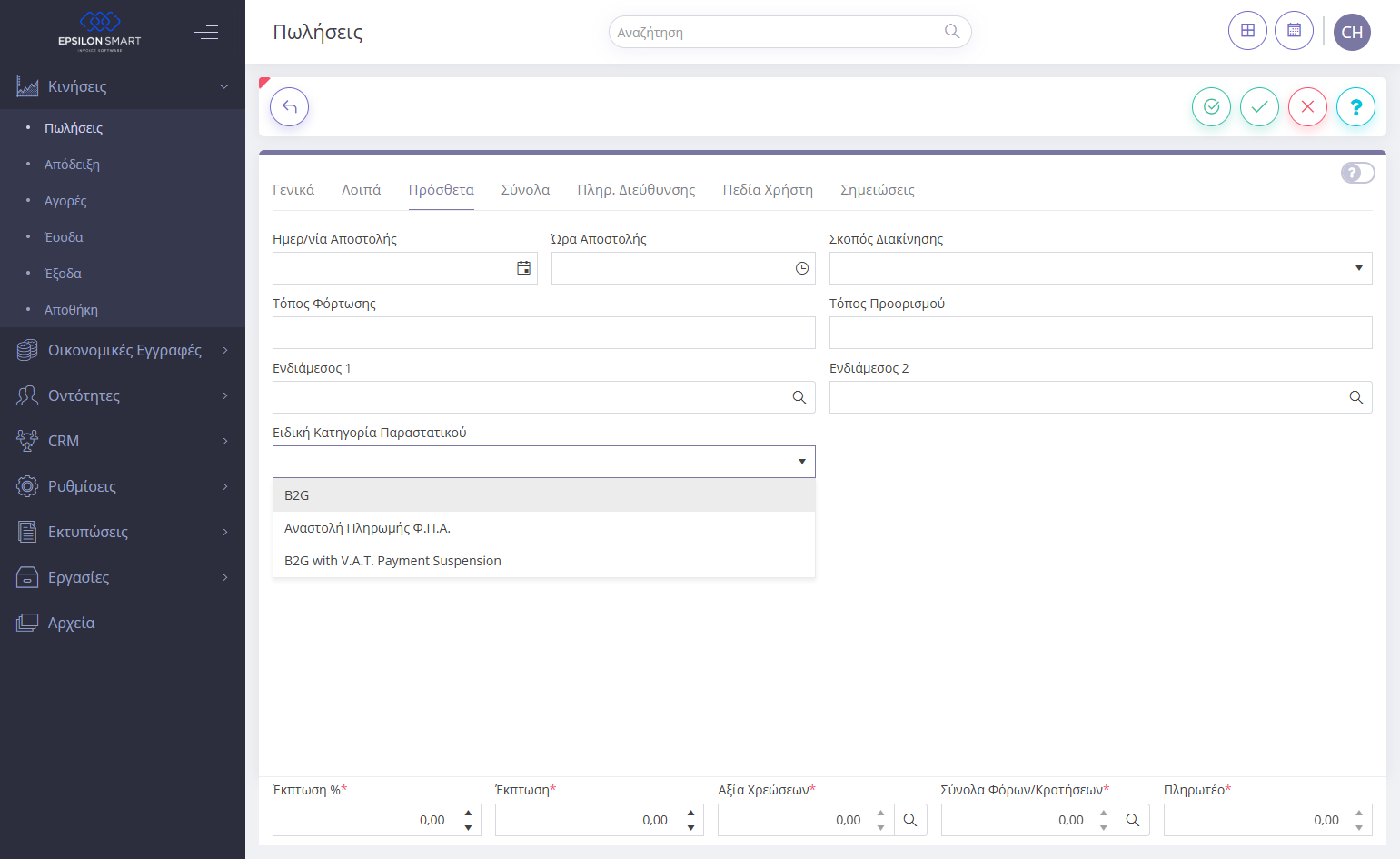This screenshot has height=859, width=1400.
Task: Open the Σημειώσεις tab
Action: click(x=877, y=190)
